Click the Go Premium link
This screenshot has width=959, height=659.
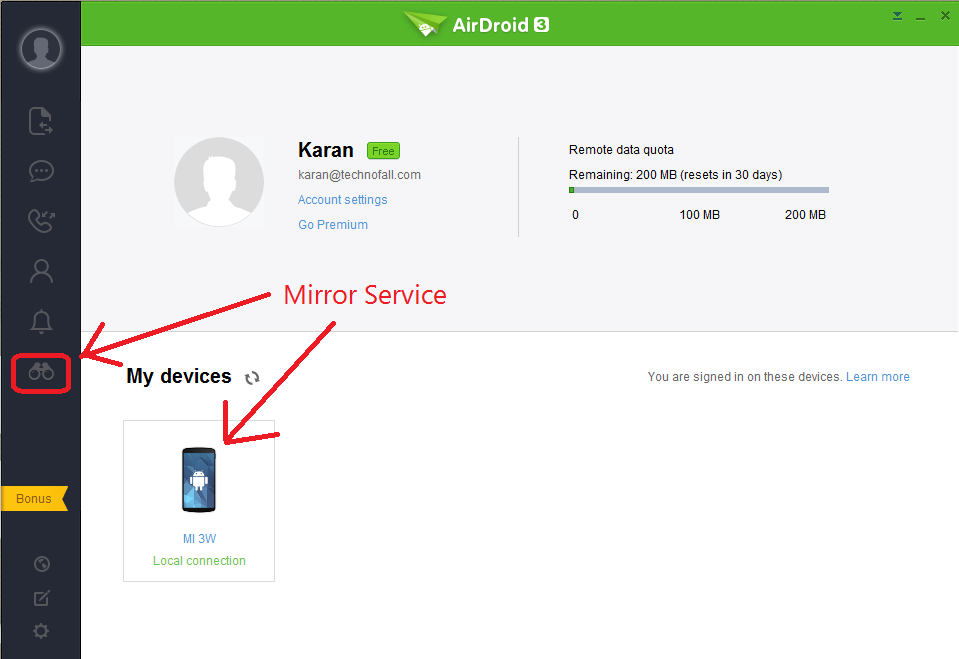point(333,225)
